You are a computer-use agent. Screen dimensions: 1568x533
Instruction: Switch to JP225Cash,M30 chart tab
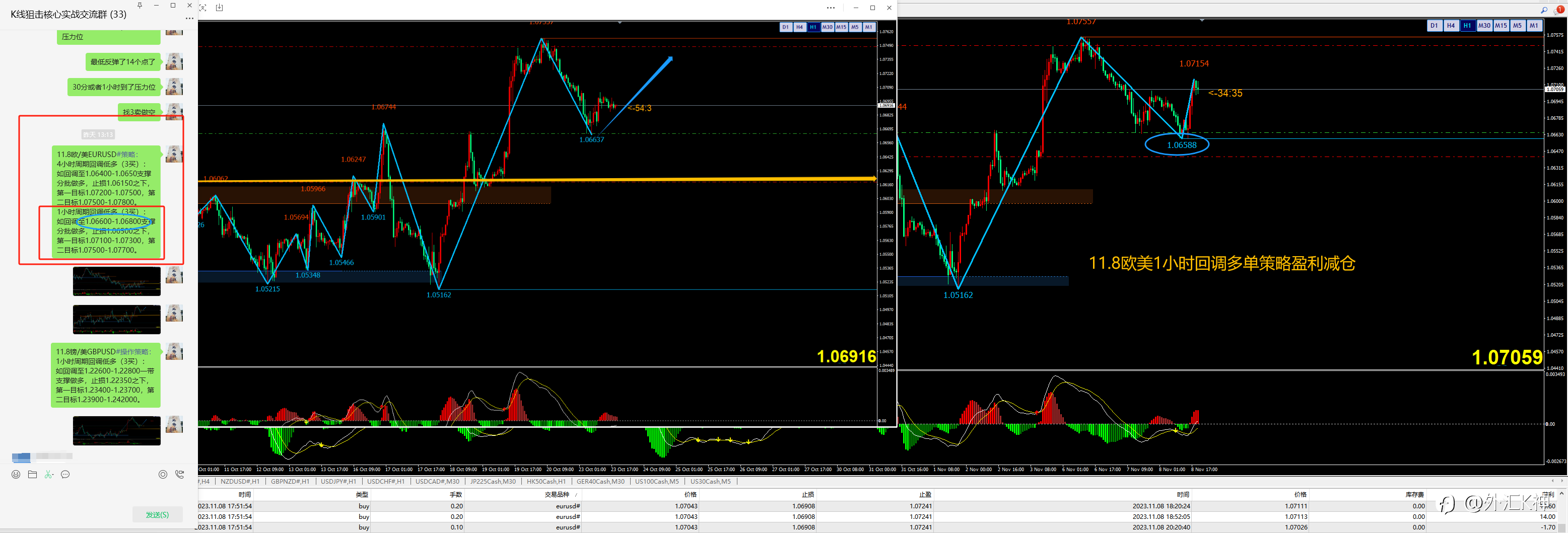(493, 481)
